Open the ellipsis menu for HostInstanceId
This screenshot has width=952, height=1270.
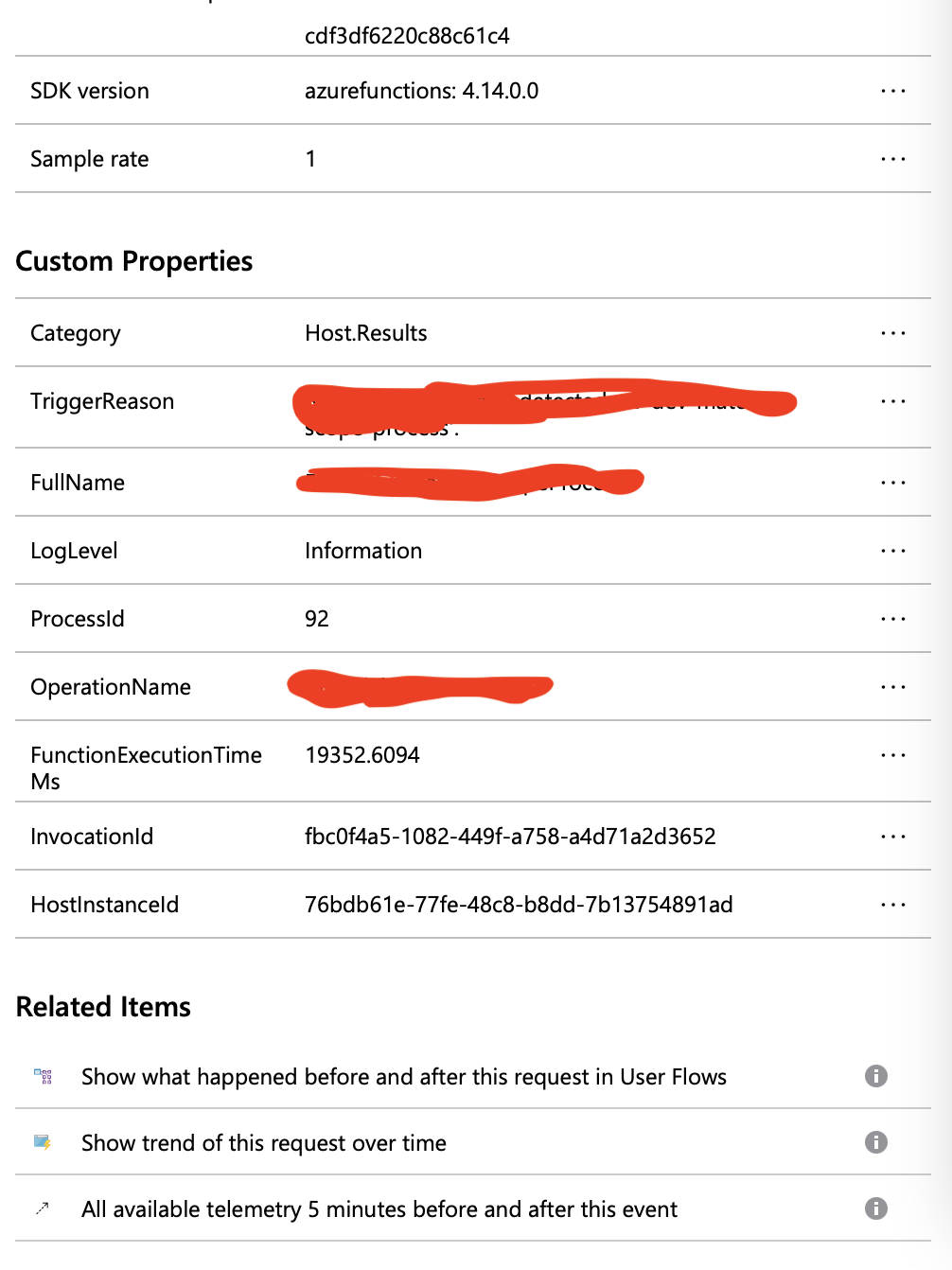click(x=892, y=905)
